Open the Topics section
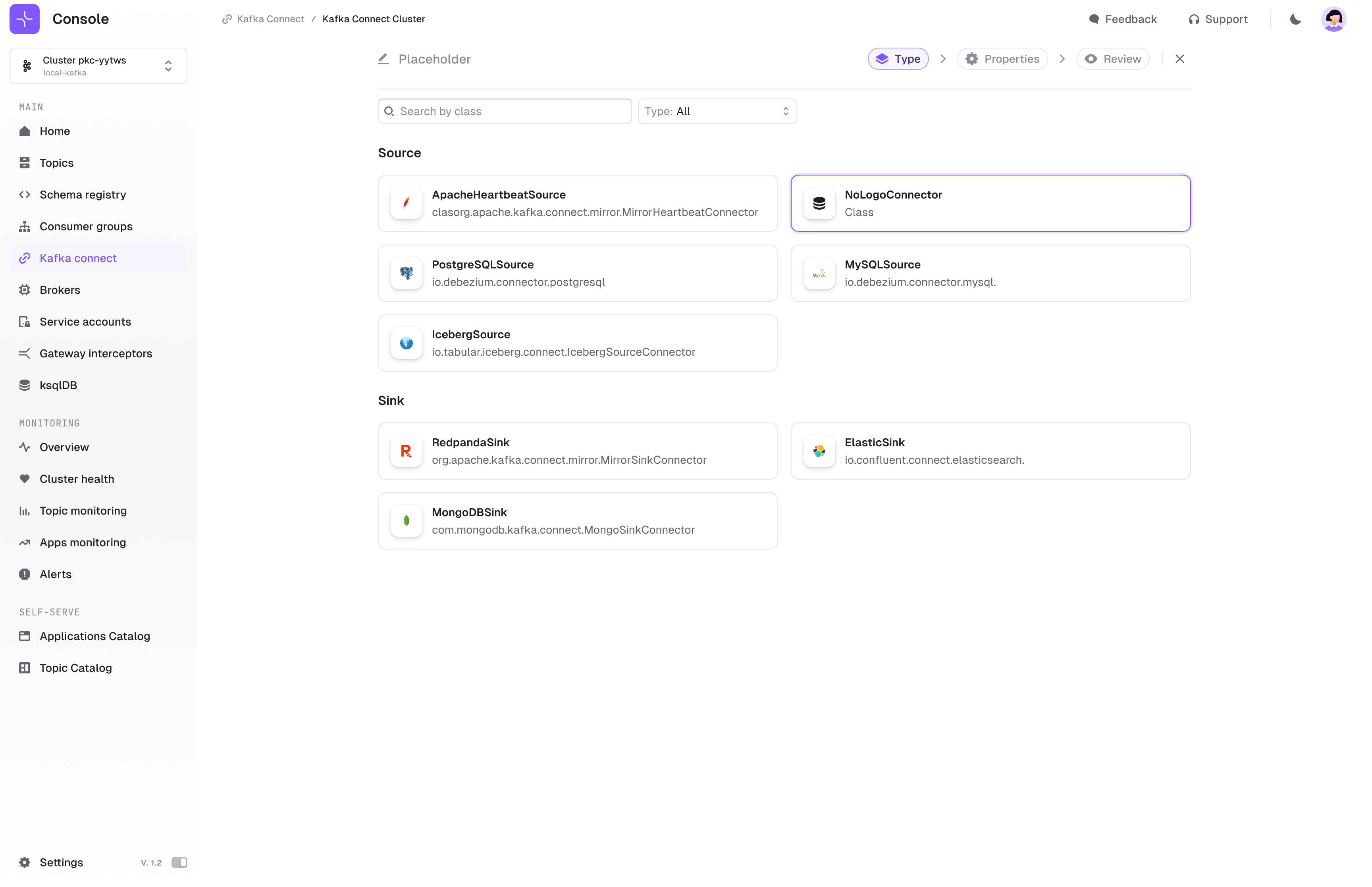This screenshot has height=887, width=1372. click(56, 162)
